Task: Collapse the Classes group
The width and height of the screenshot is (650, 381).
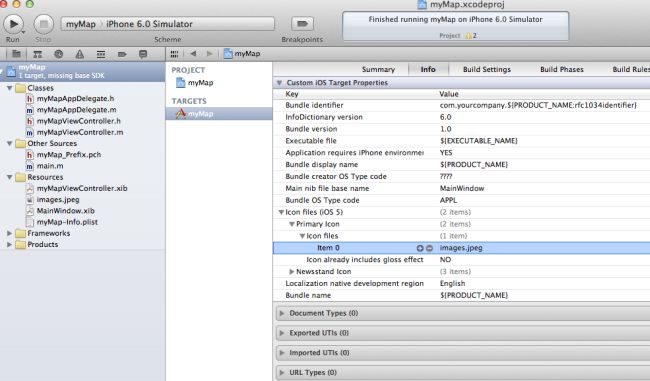Action: 9,88
